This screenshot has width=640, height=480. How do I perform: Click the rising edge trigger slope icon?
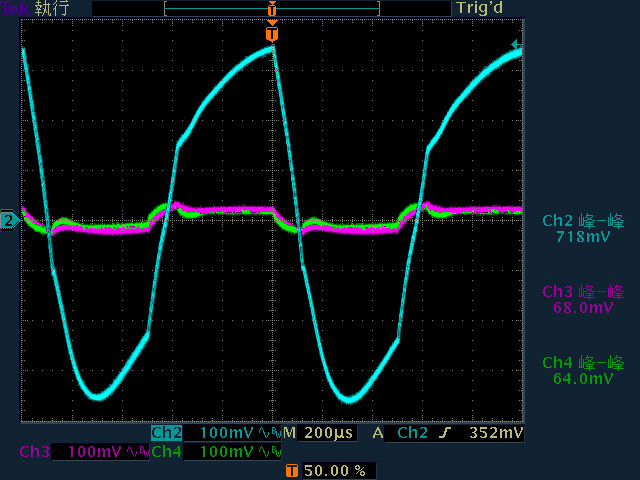pos(446,433)
